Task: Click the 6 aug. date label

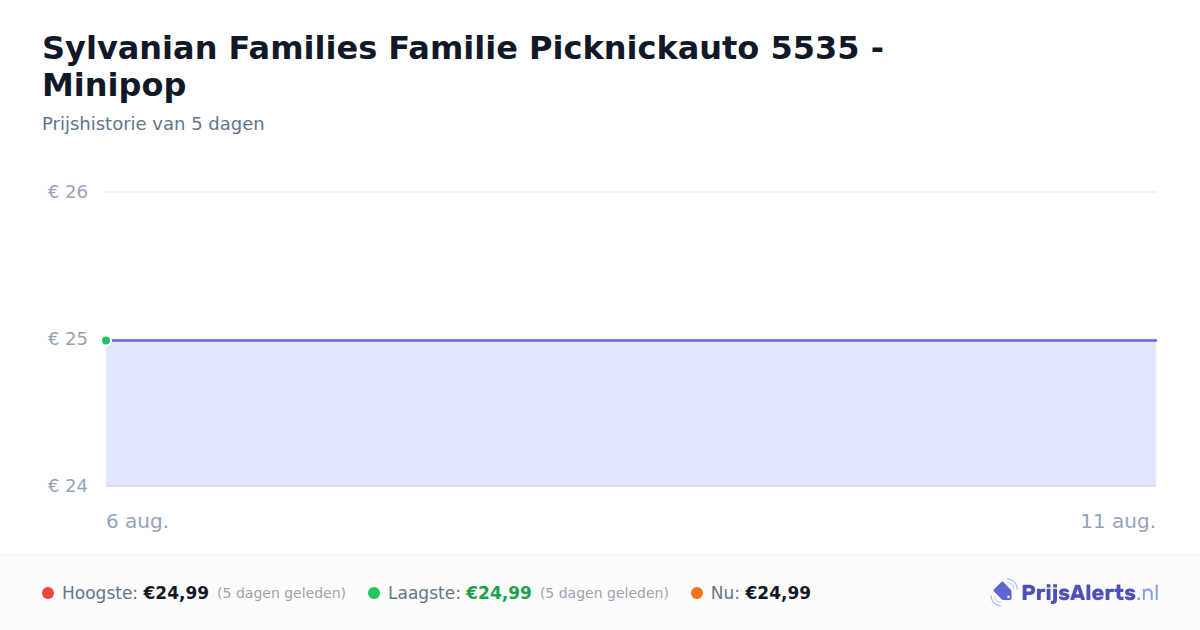Action: 138,521
